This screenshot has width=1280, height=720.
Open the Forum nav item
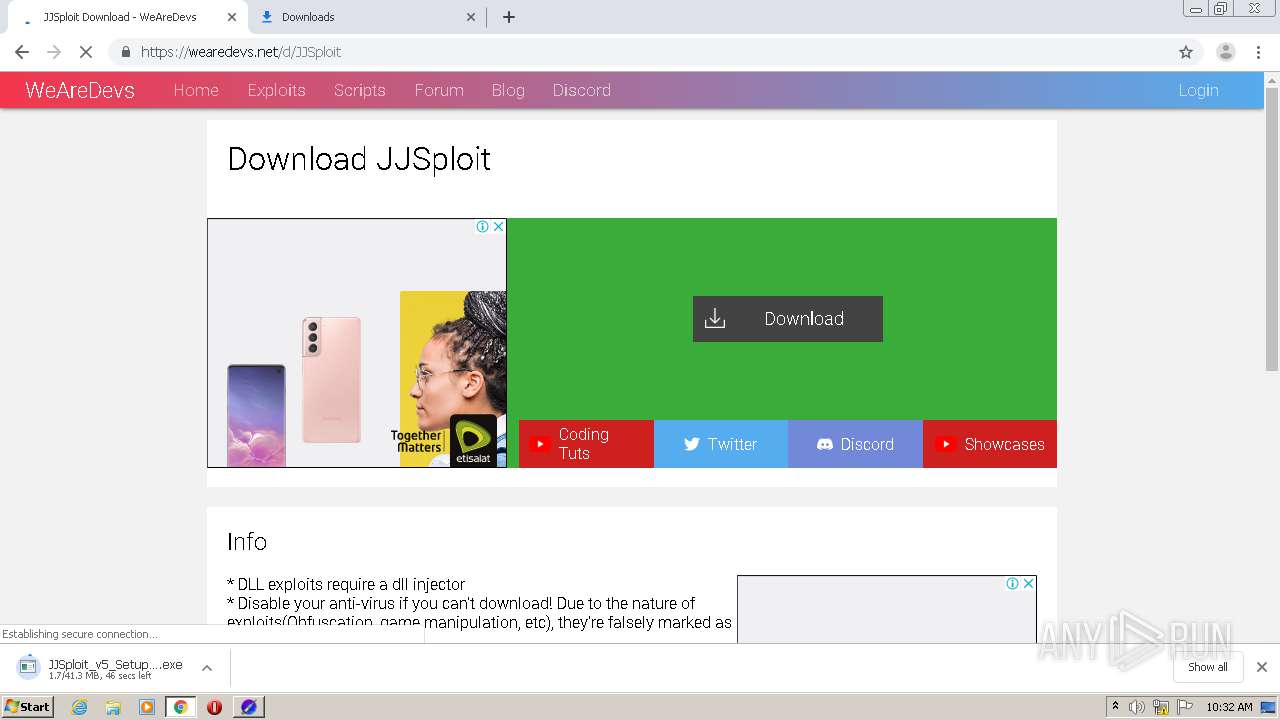(439, 90)
